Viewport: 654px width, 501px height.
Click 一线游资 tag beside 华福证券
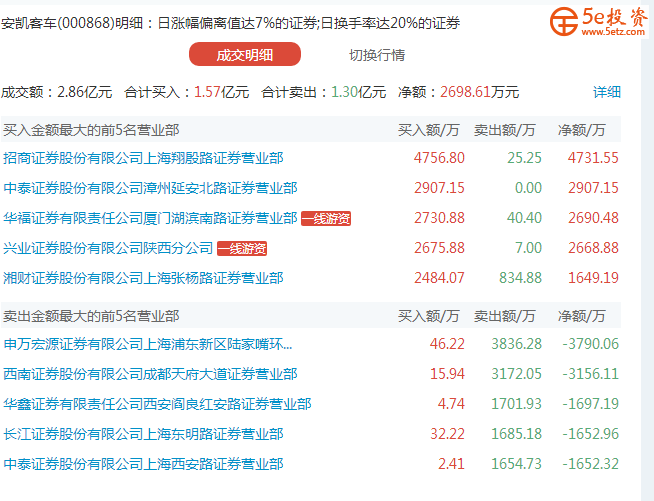[x=326, y=218]
